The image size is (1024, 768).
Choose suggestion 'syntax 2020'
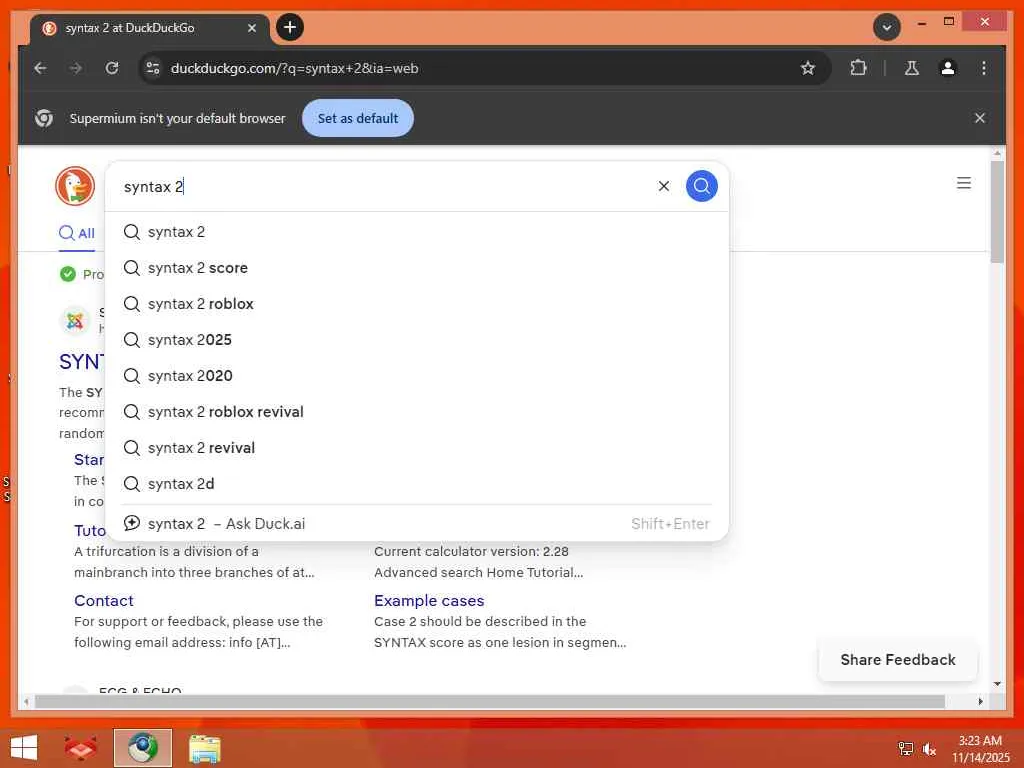coord(417,376)
